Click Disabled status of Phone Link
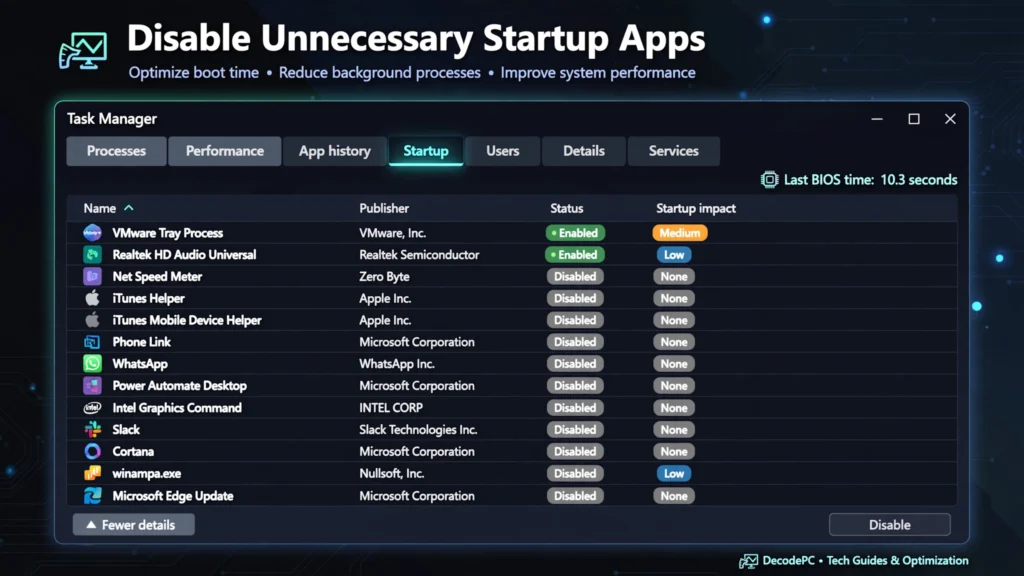 575,342
